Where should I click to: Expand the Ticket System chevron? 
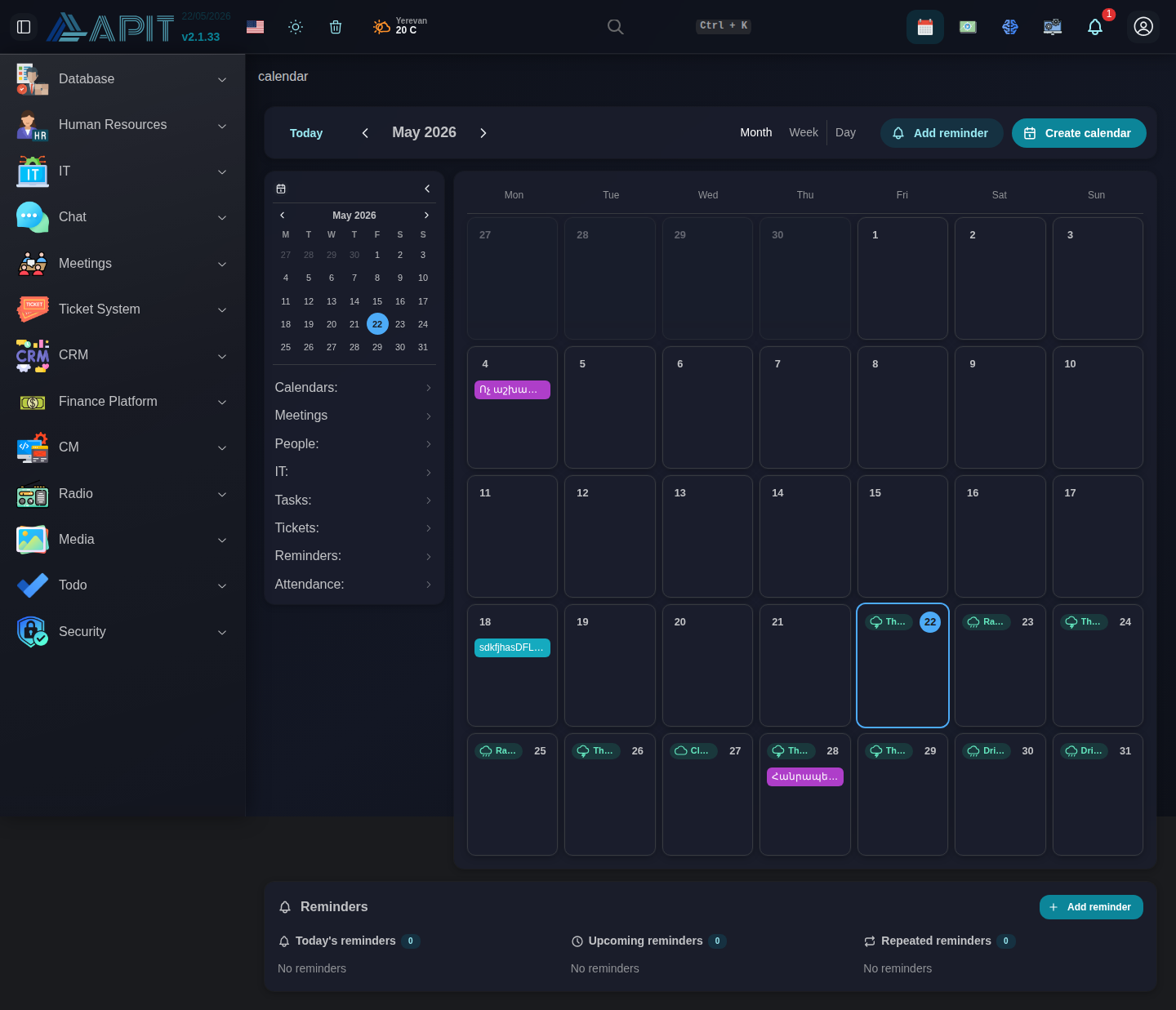[222, 309]
